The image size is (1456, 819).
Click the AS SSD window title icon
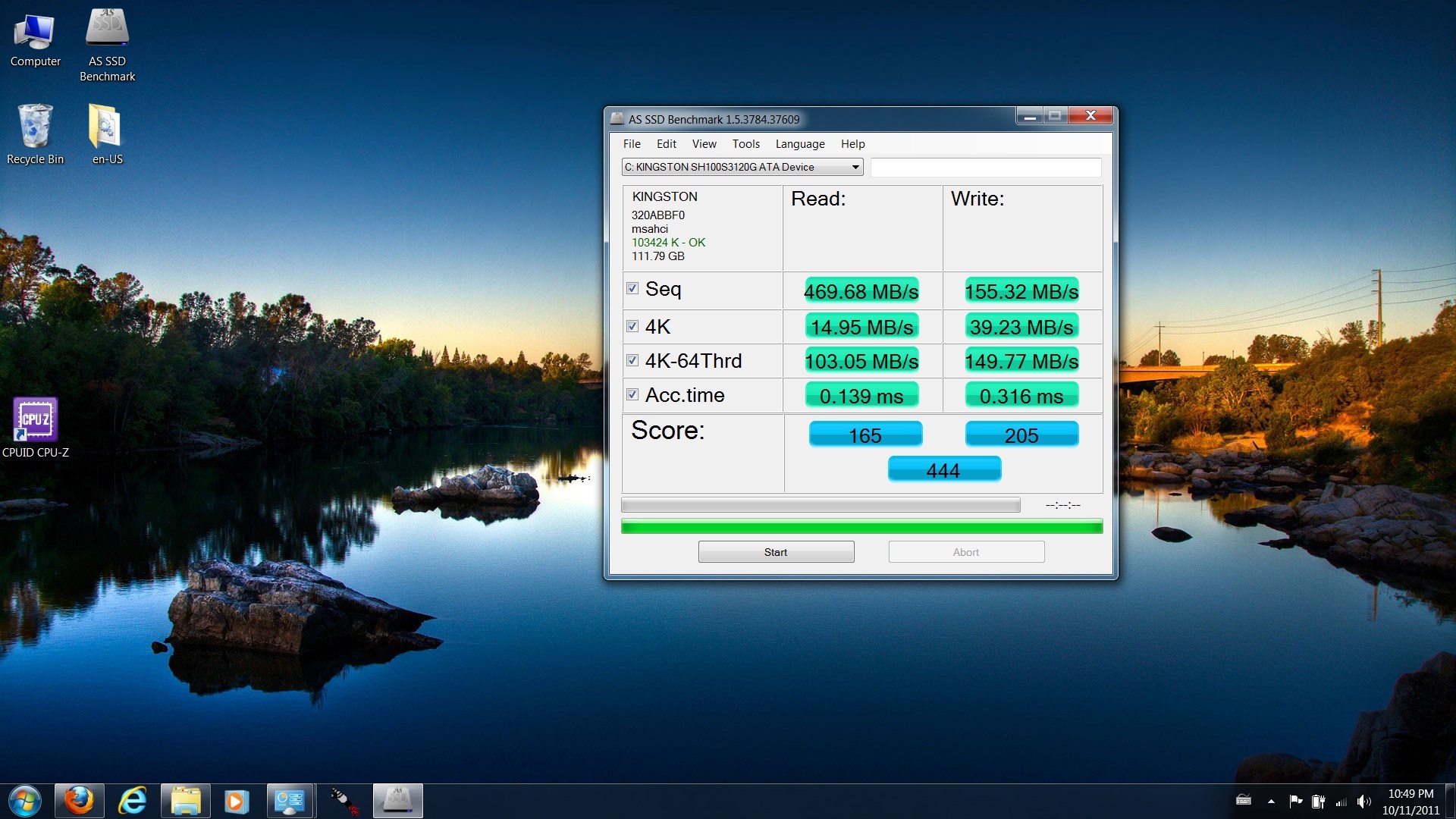617,119
